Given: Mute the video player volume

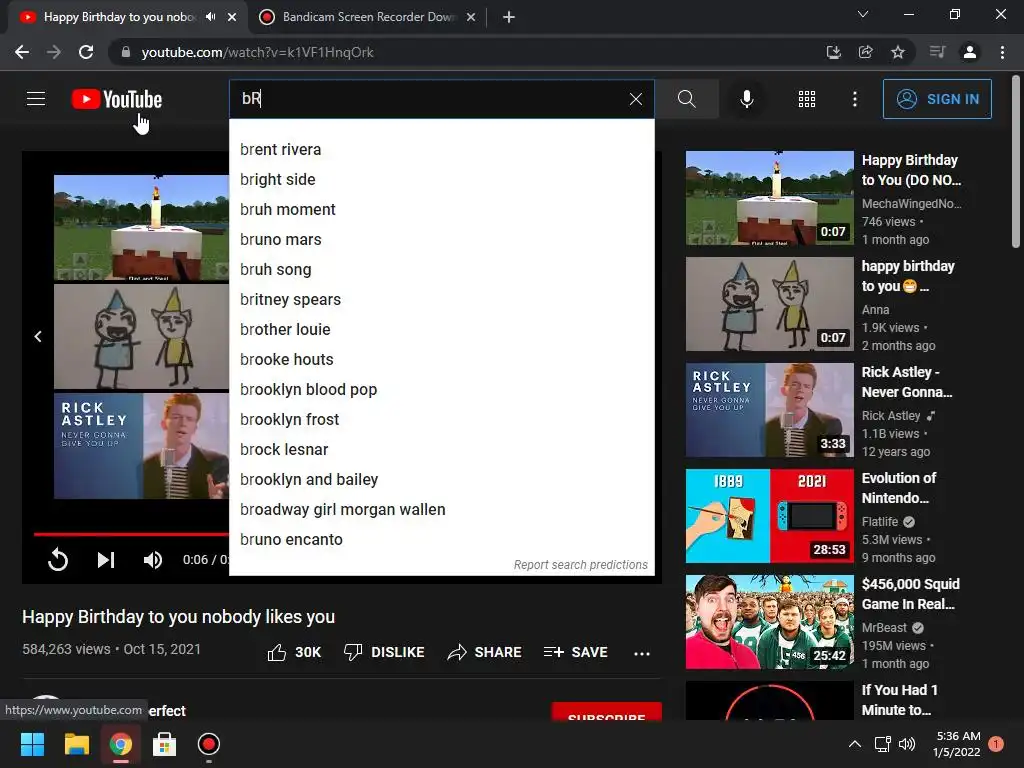Looking at the screenshot, I should [153, 560].
